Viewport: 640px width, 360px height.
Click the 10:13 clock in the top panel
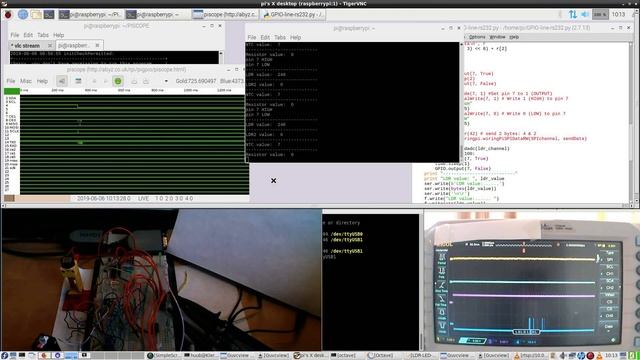pyautogui.click(x=618, y=15)
